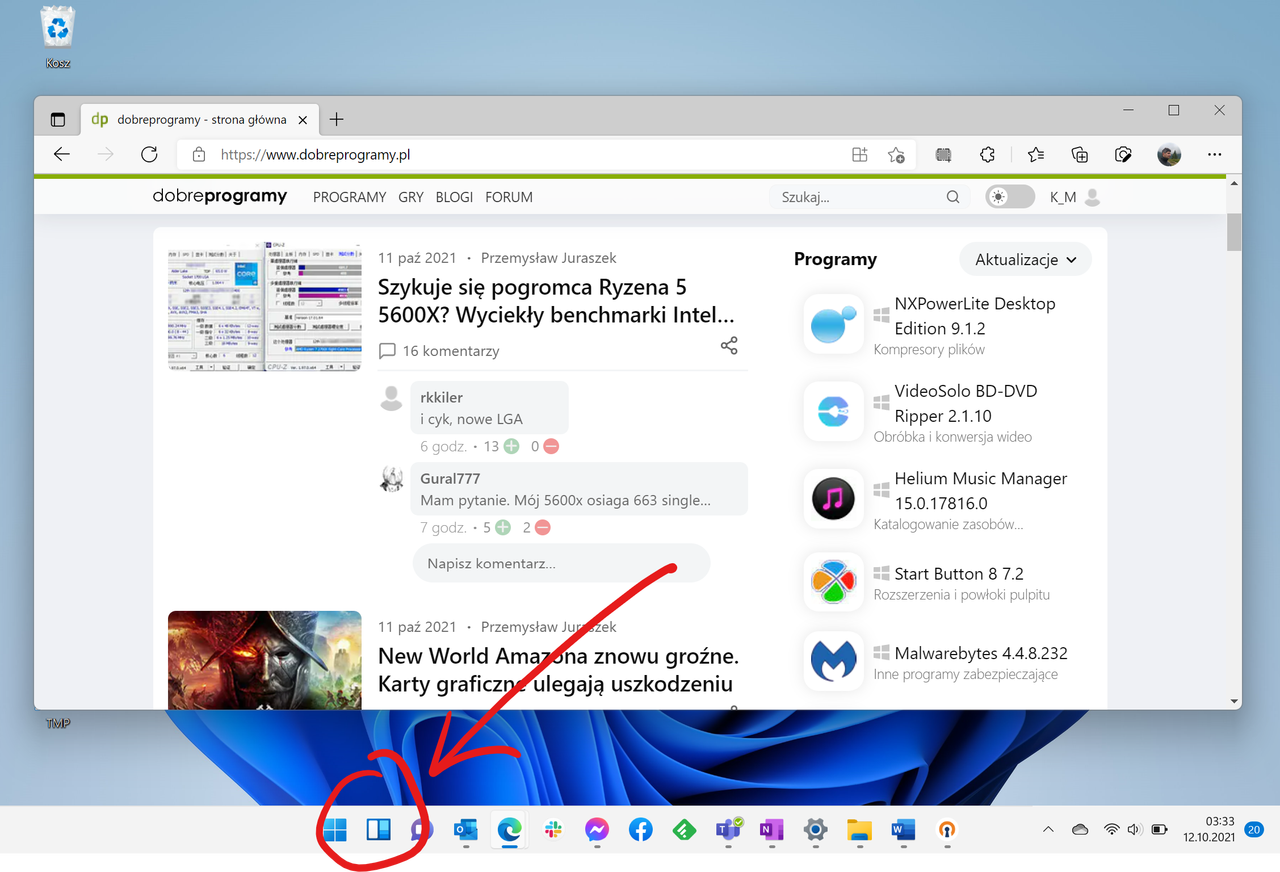
Task: Upvote Gural777's comment
Action: click(x=502, y=527)
